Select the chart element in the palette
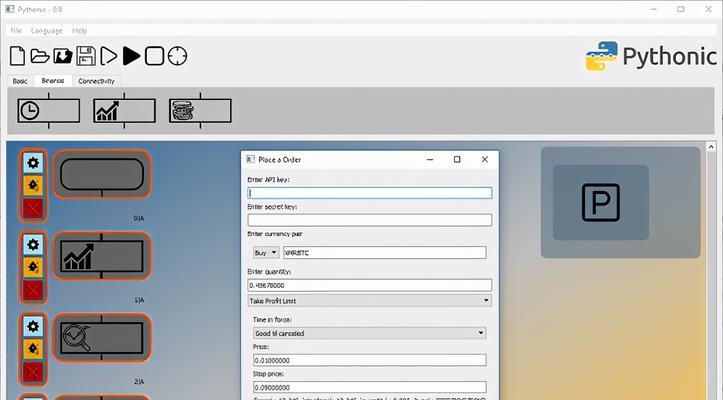Viewport: 723px width, 400px height. [124, 111]
